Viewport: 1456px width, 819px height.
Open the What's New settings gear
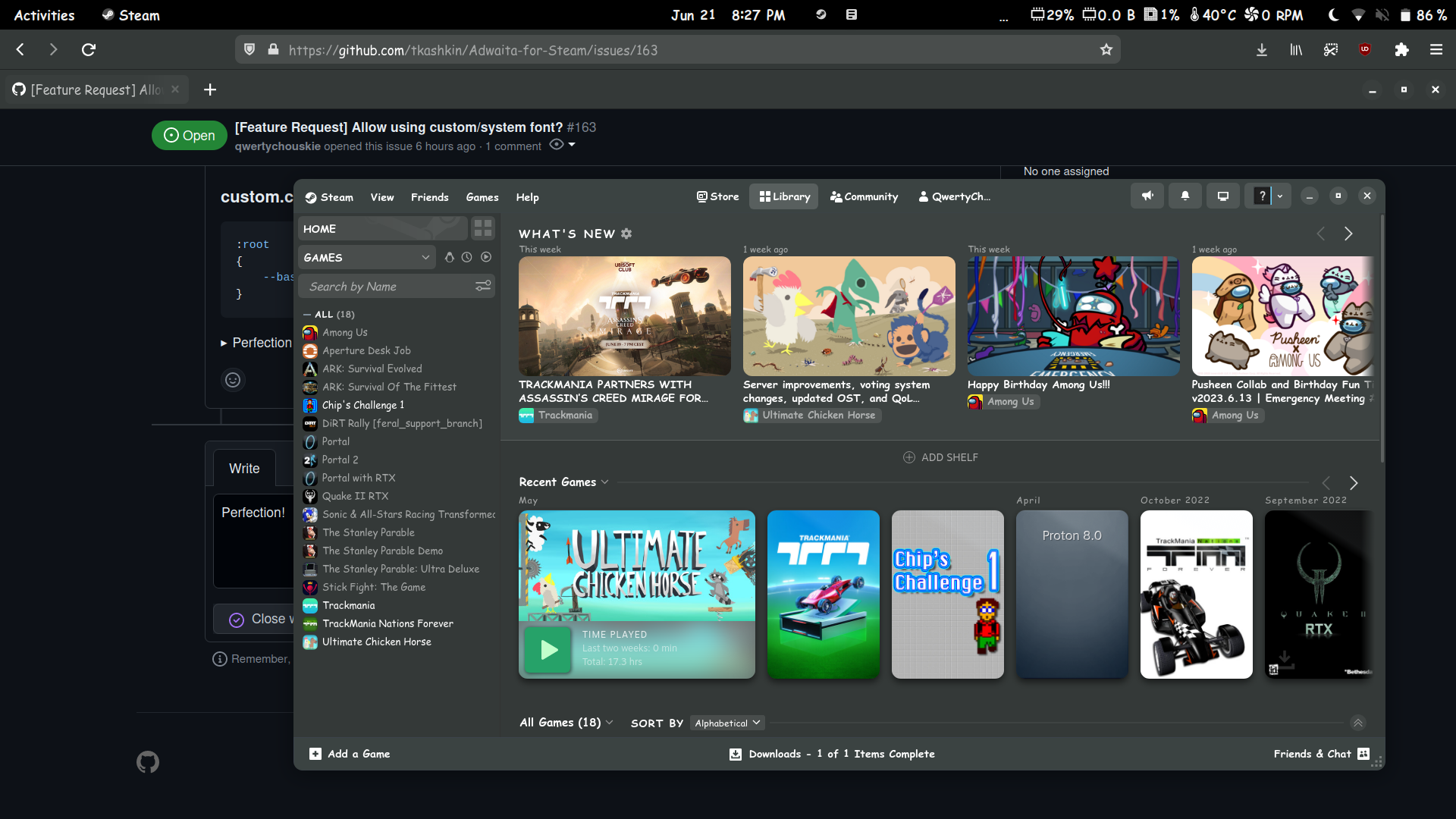pos(627,234)
